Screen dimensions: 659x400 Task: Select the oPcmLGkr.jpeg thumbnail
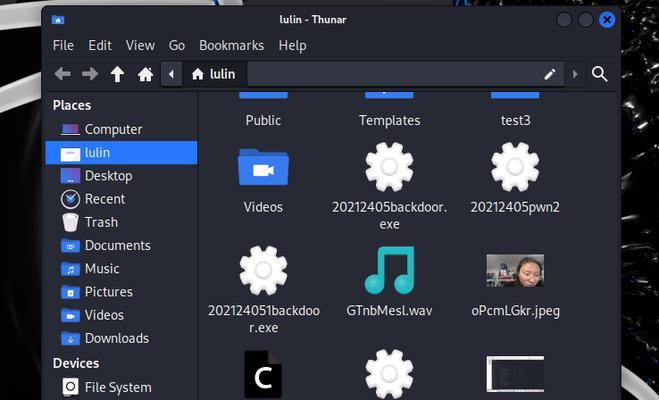pos(515,271)
